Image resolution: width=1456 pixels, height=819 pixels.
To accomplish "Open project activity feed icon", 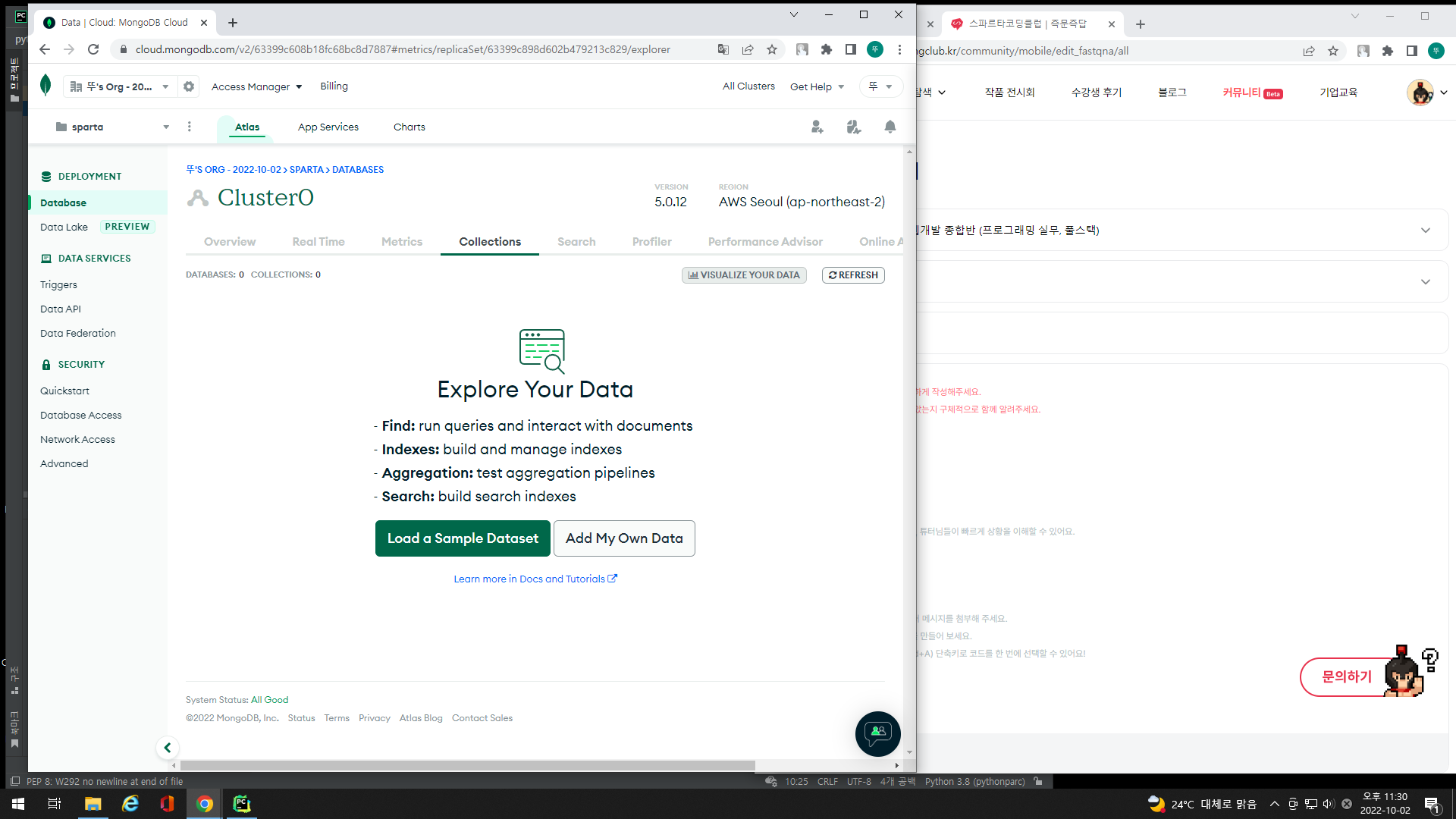I will pos(854,127).
